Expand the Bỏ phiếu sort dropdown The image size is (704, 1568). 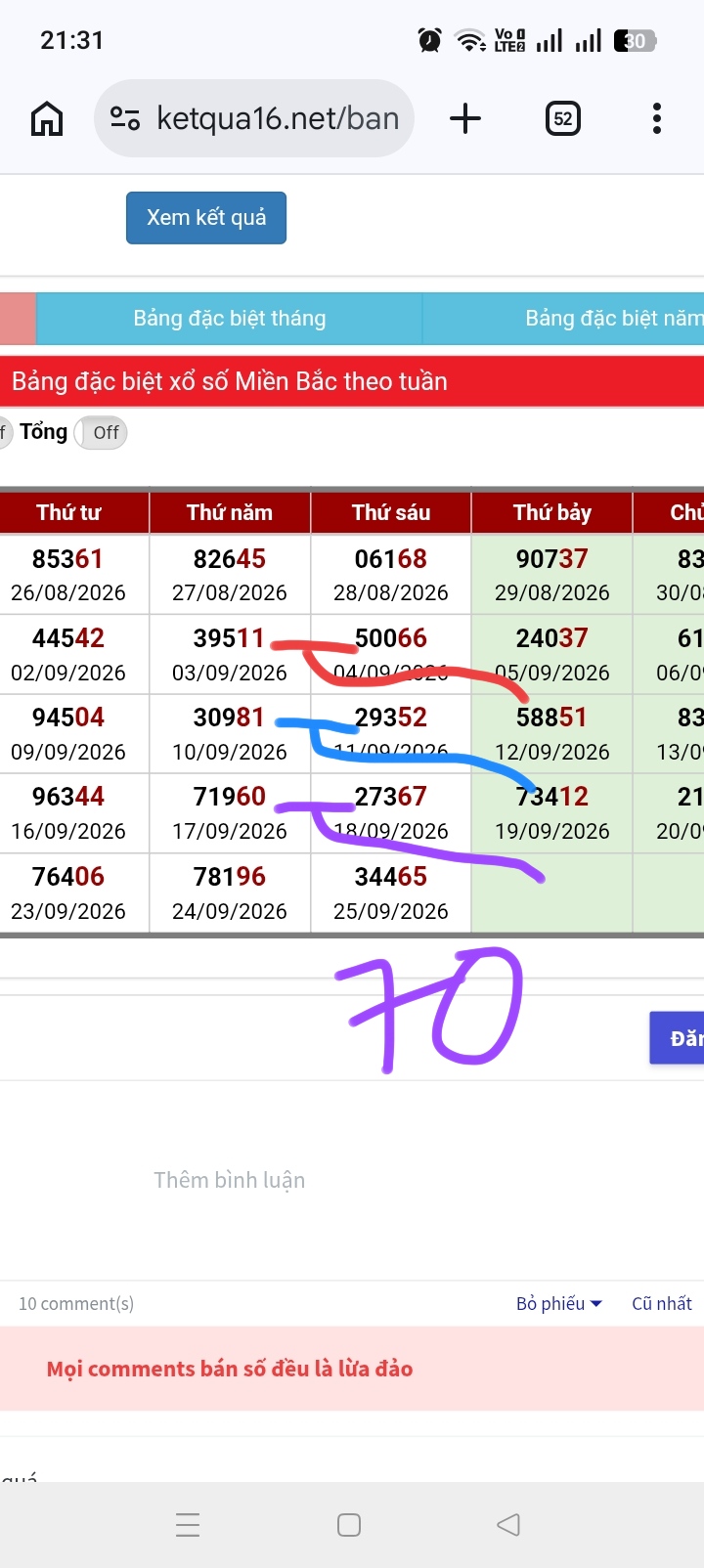pos(559,1303)
